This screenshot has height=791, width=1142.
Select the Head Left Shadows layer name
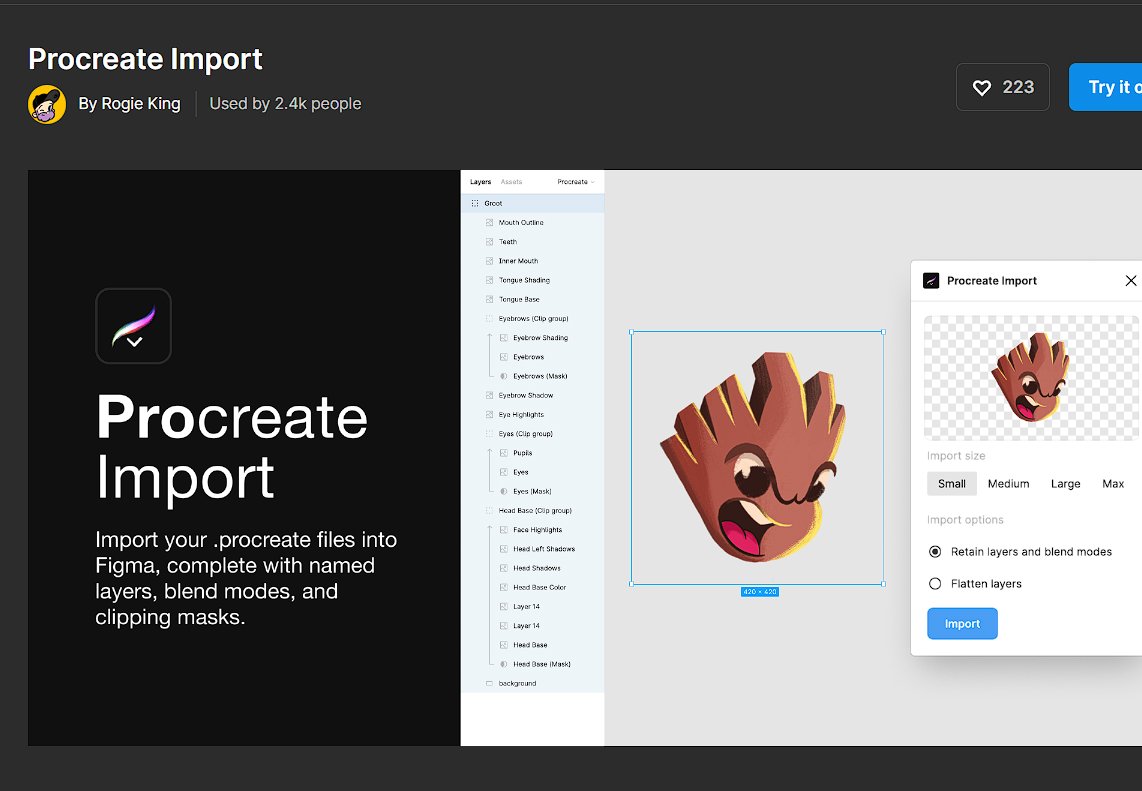click(544, 548)
